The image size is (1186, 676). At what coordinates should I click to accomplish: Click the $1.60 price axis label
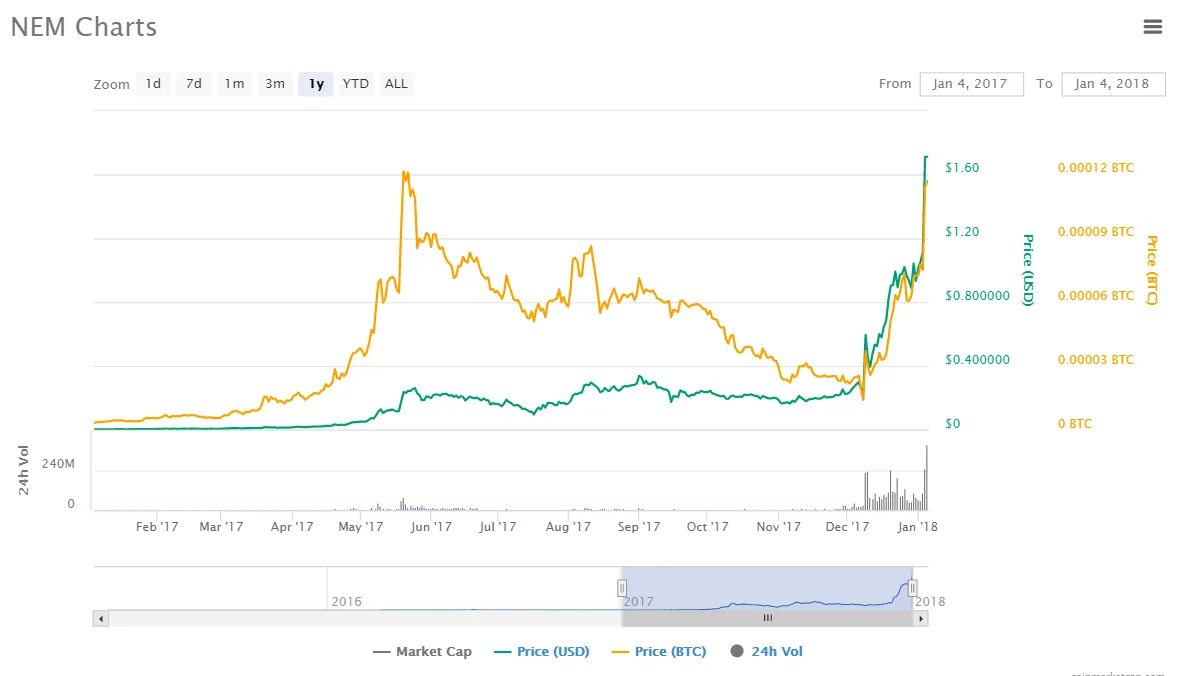click(x=962, y=168)
